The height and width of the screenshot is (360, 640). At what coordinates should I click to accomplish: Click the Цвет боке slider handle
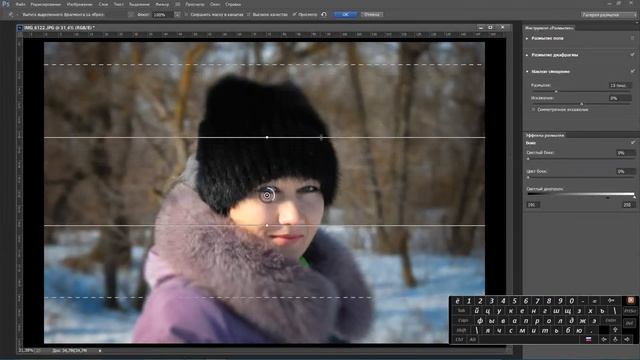click(x=528, y=178)
